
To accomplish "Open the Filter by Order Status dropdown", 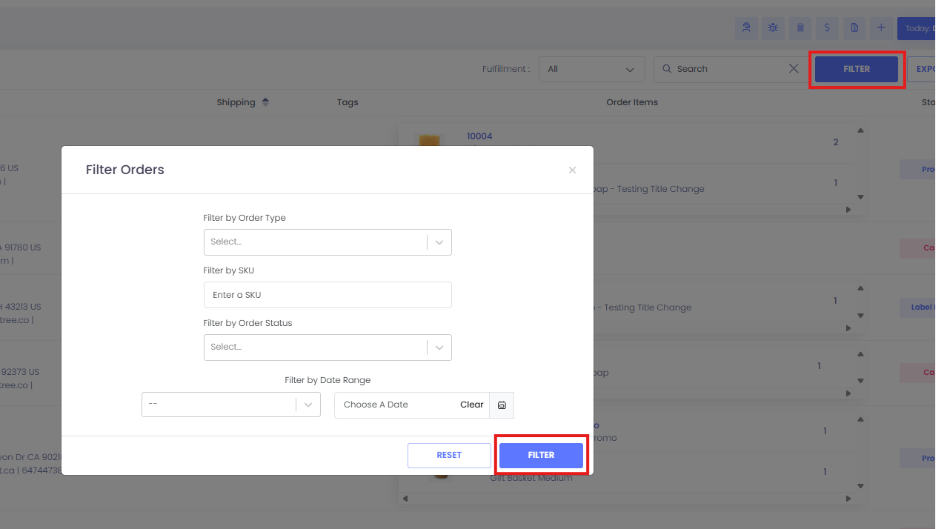I will [439, 347].
